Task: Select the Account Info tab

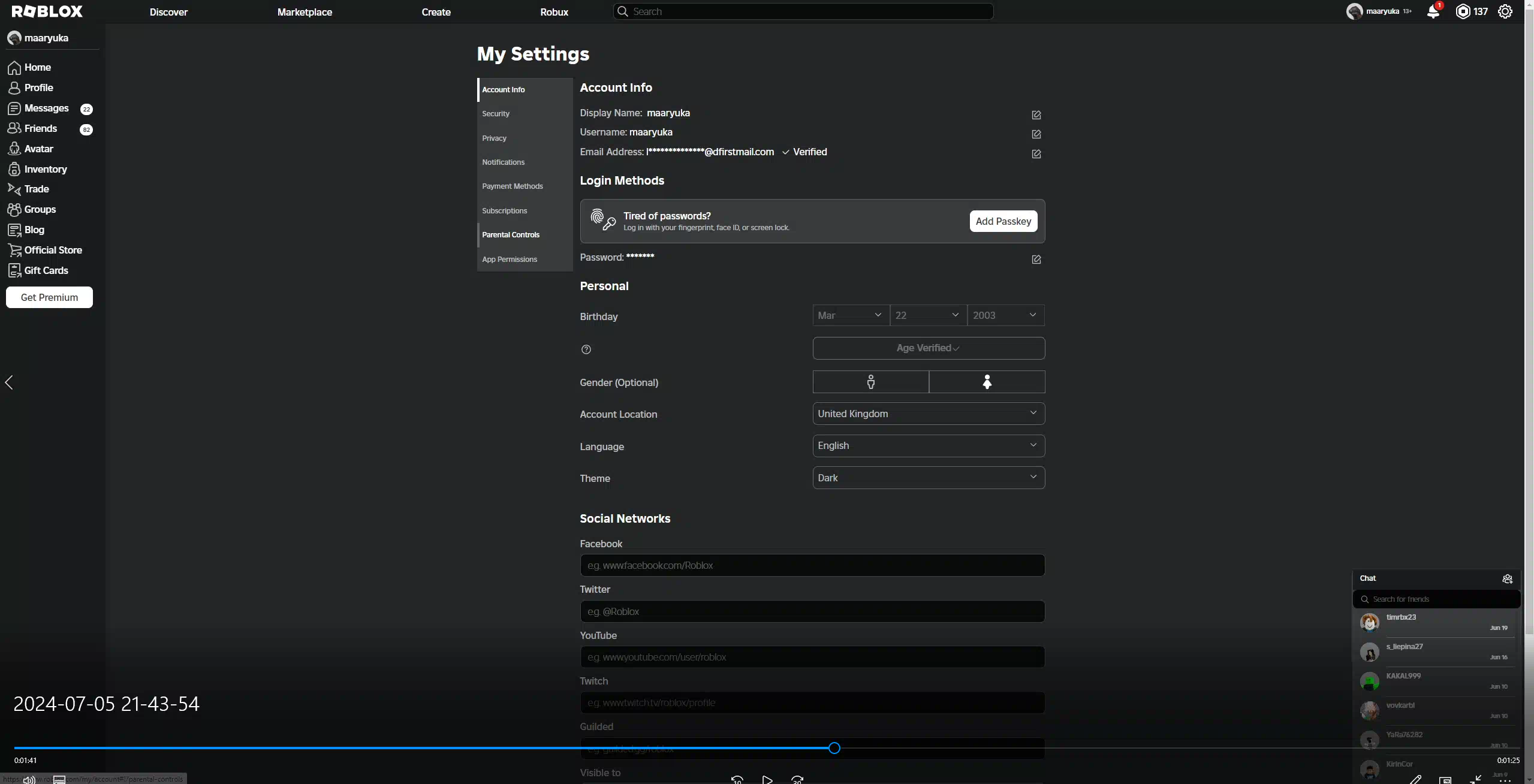Action: coord(525,90)
